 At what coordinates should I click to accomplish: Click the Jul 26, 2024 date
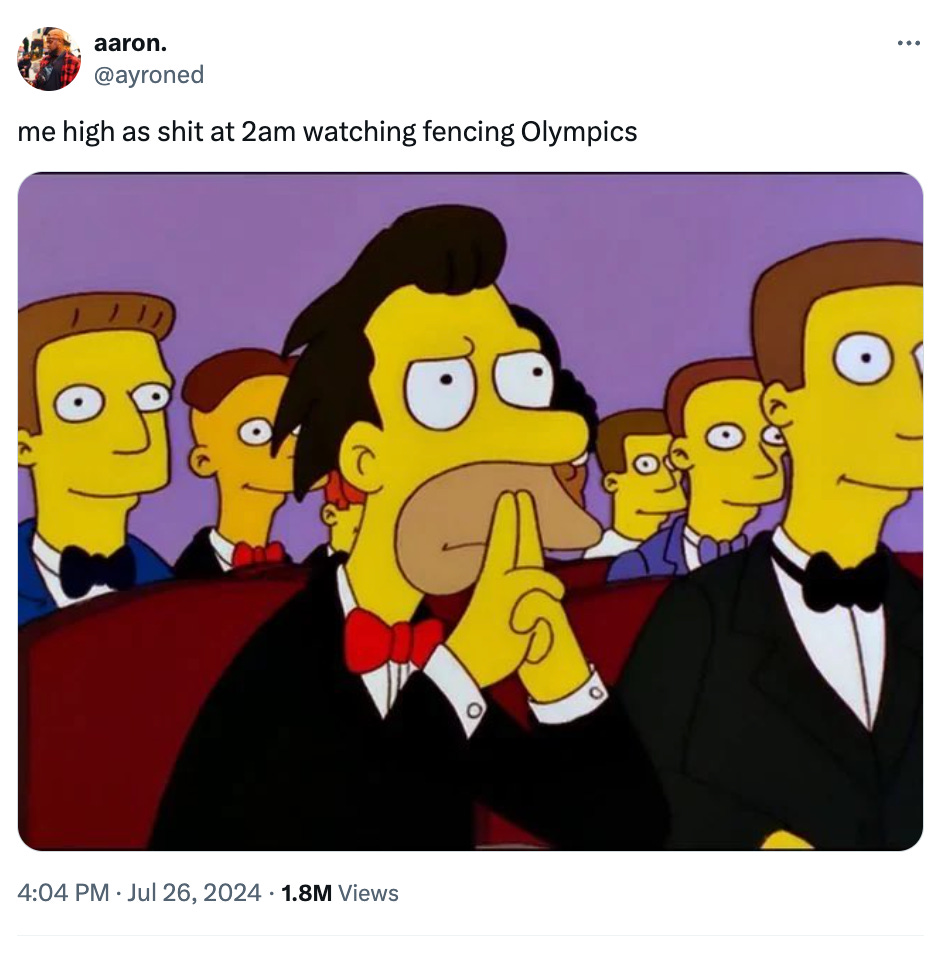(194, 893)
